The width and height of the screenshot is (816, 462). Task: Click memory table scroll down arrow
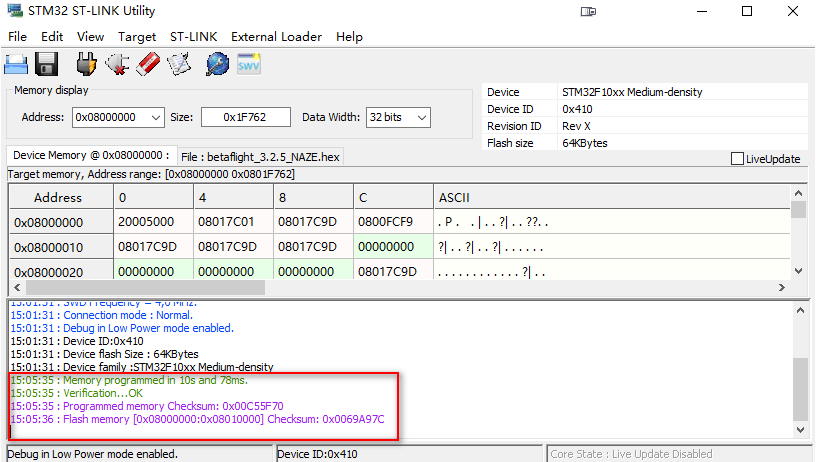click(x=798, y=271)
